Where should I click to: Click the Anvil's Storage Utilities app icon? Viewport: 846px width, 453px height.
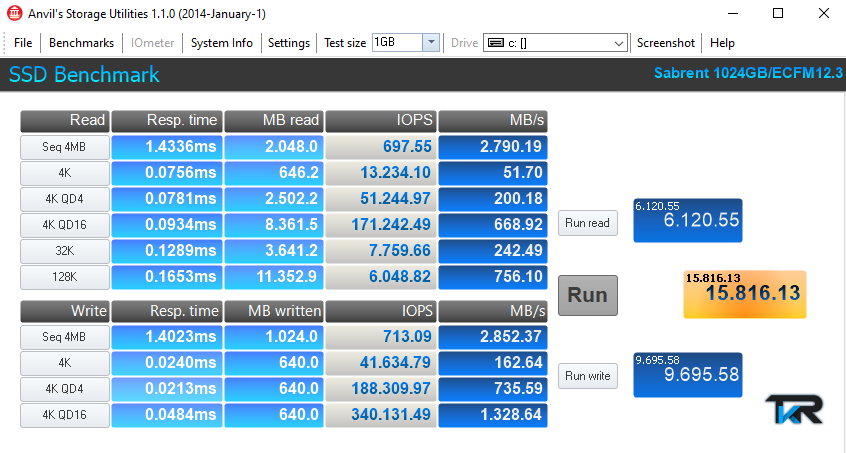pos(15,13)
